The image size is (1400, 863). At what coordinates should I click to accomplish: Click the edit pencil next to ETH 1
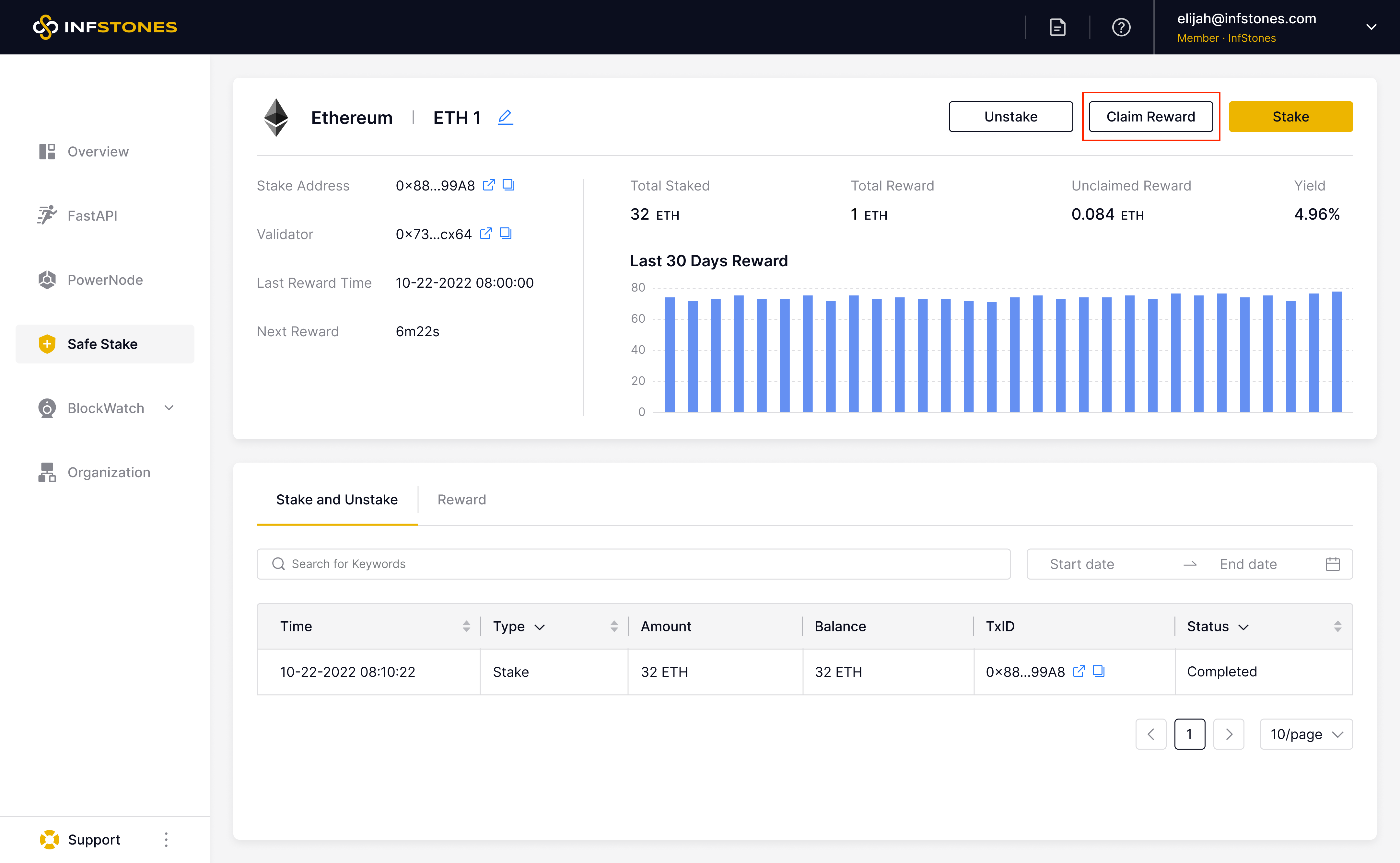tap(505, 117)
